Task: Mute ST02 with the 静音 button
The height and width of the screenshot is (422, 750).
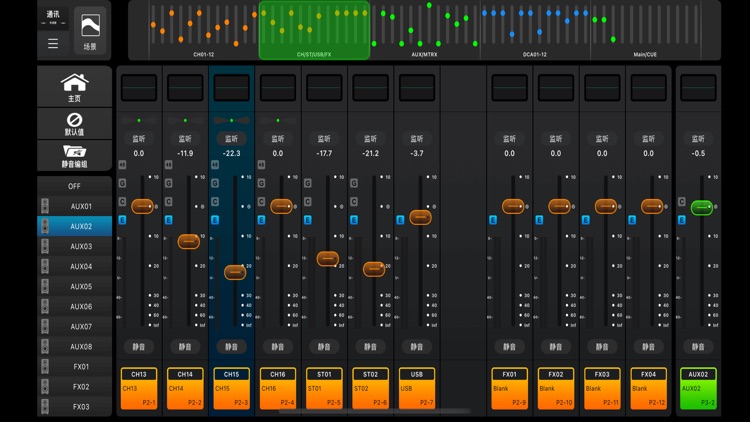Action: coord(370,346)
